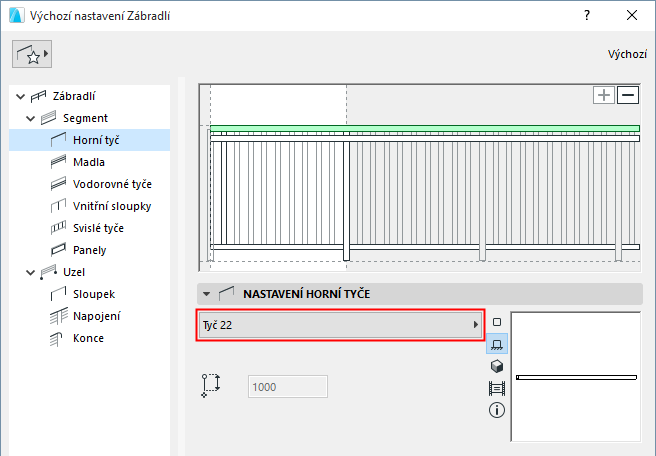Click the Madla icon
This screenshot has height=456, width=656.
click(58, 161)
